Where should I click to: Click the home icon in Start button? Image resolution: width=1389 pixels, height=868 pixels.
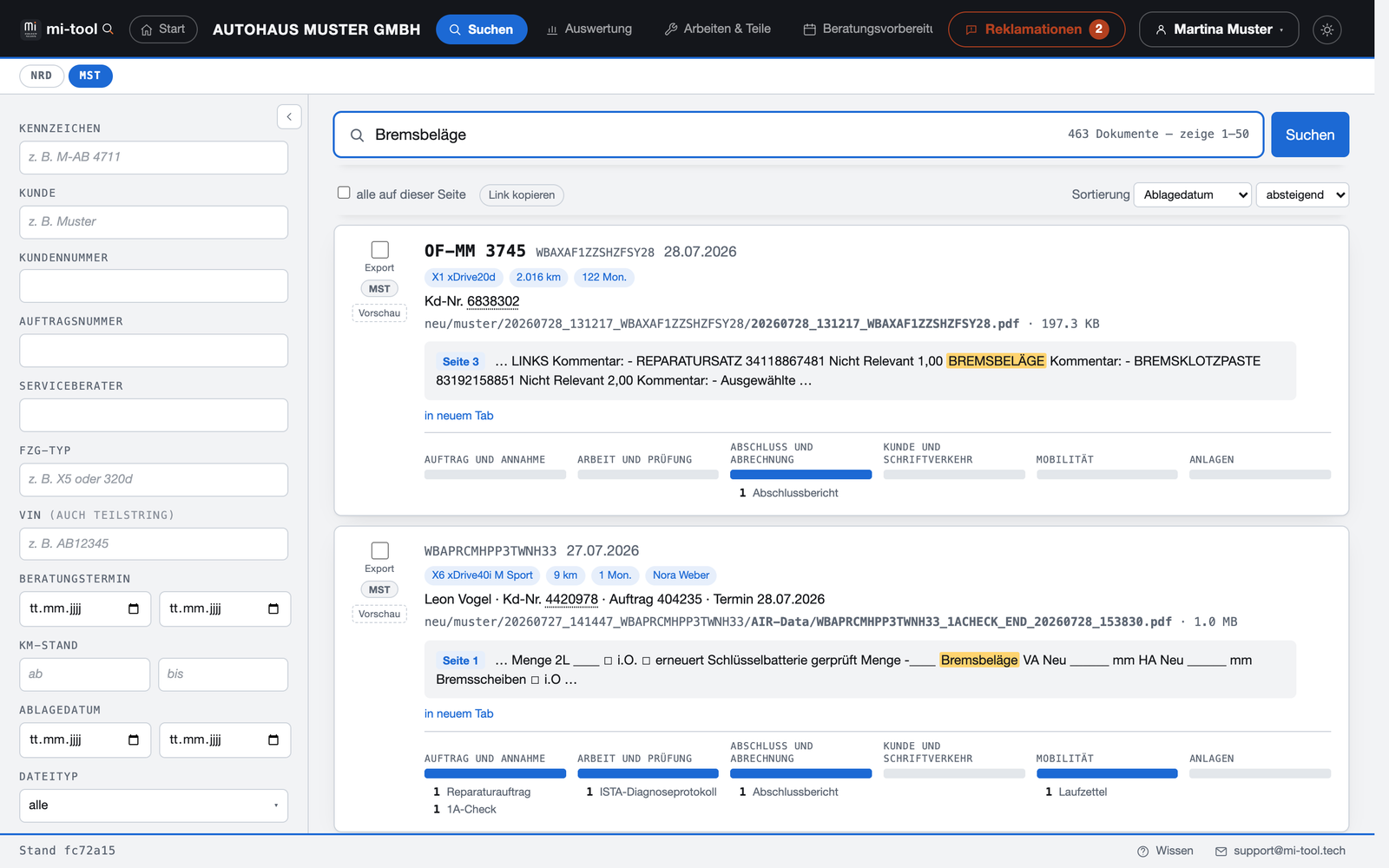pyautogui.click(x=147, y=30)
